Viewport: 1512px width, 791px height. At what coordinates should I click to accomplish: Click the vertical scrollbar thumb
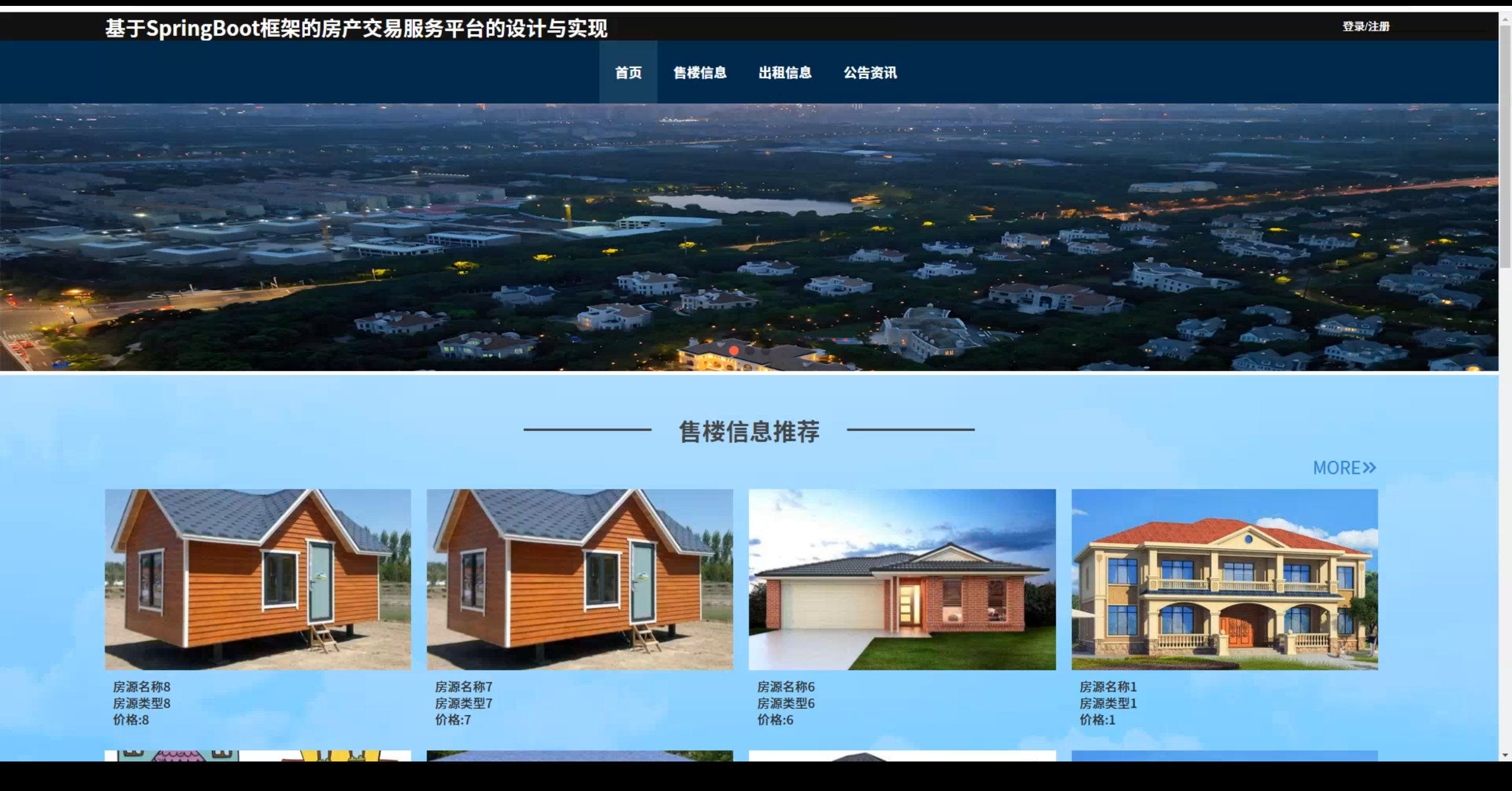[x=1505, y=148]
